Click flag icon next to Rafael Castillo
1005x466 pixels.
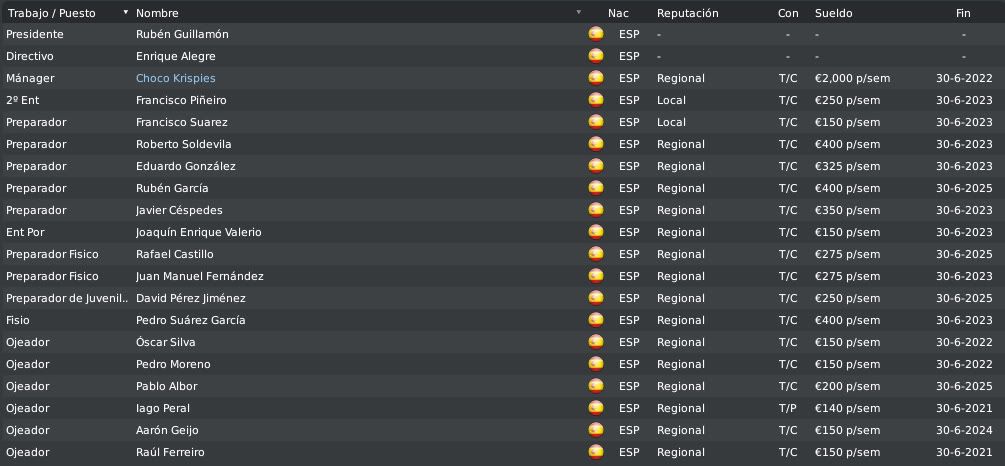596,254
